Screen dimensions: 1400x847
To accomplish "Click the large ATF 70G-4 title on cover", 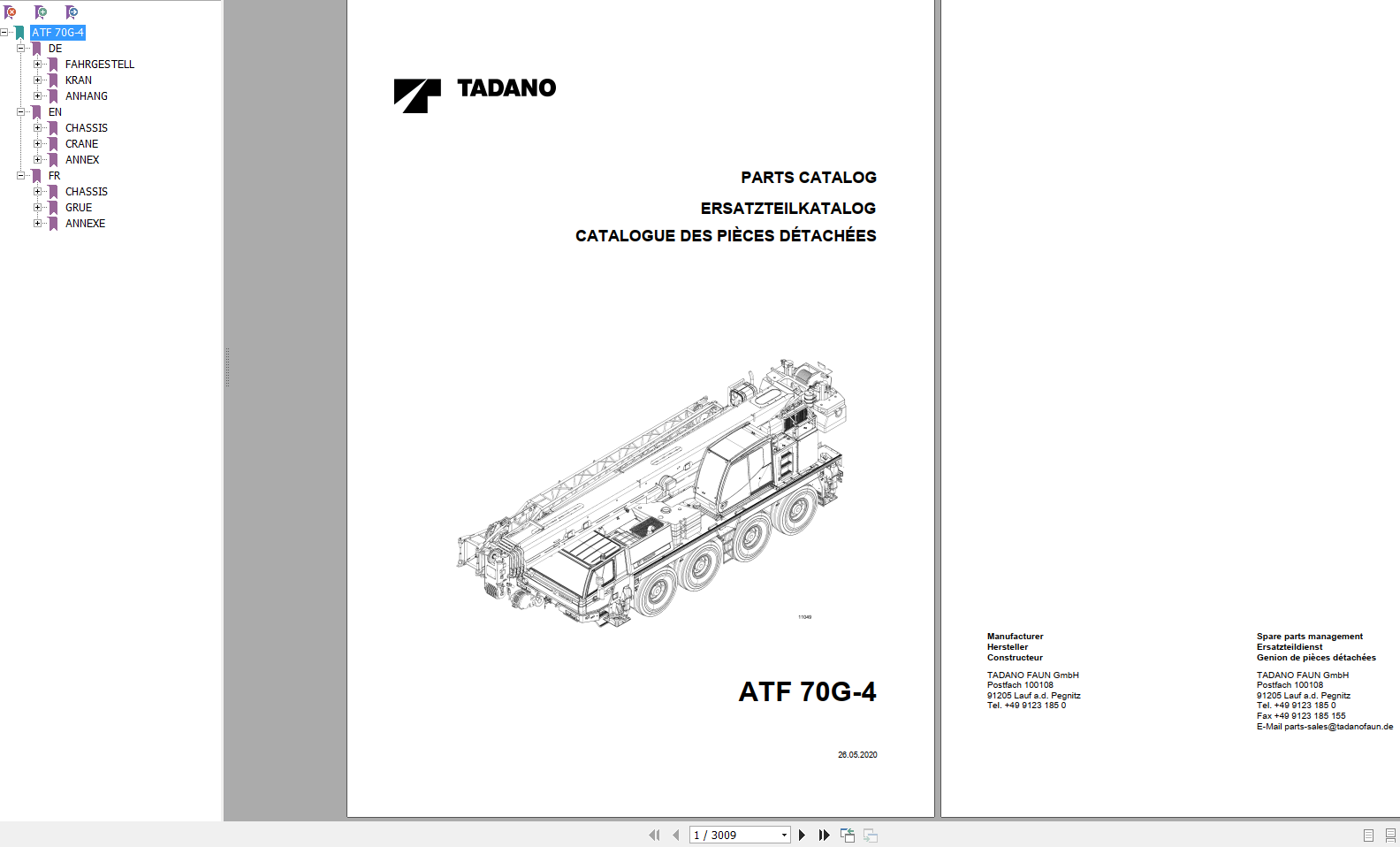I will 807,691.
